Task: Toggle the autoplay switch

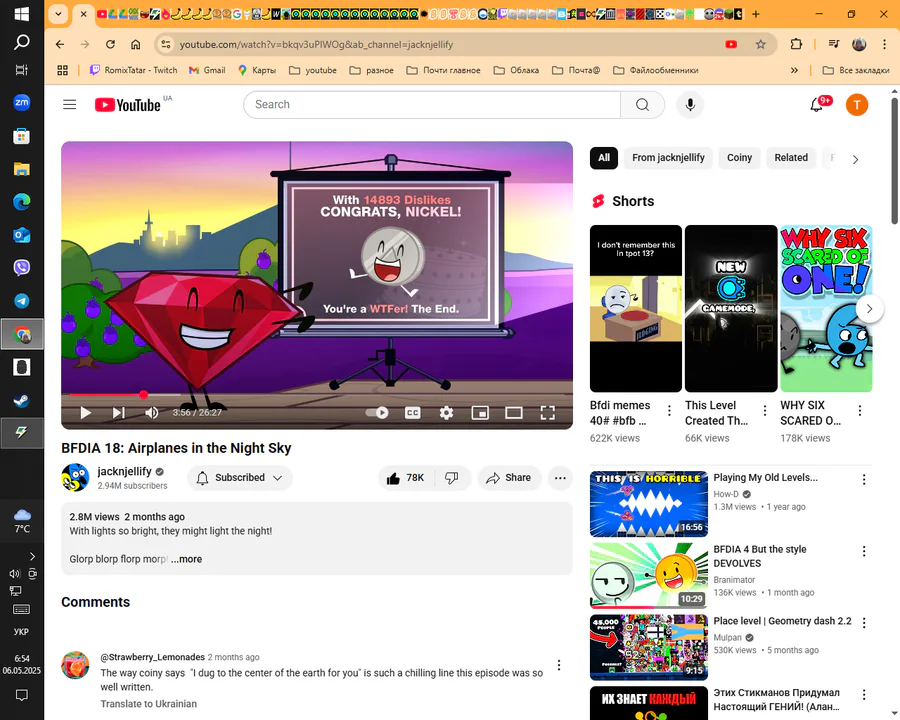Action: pos(378,413)
